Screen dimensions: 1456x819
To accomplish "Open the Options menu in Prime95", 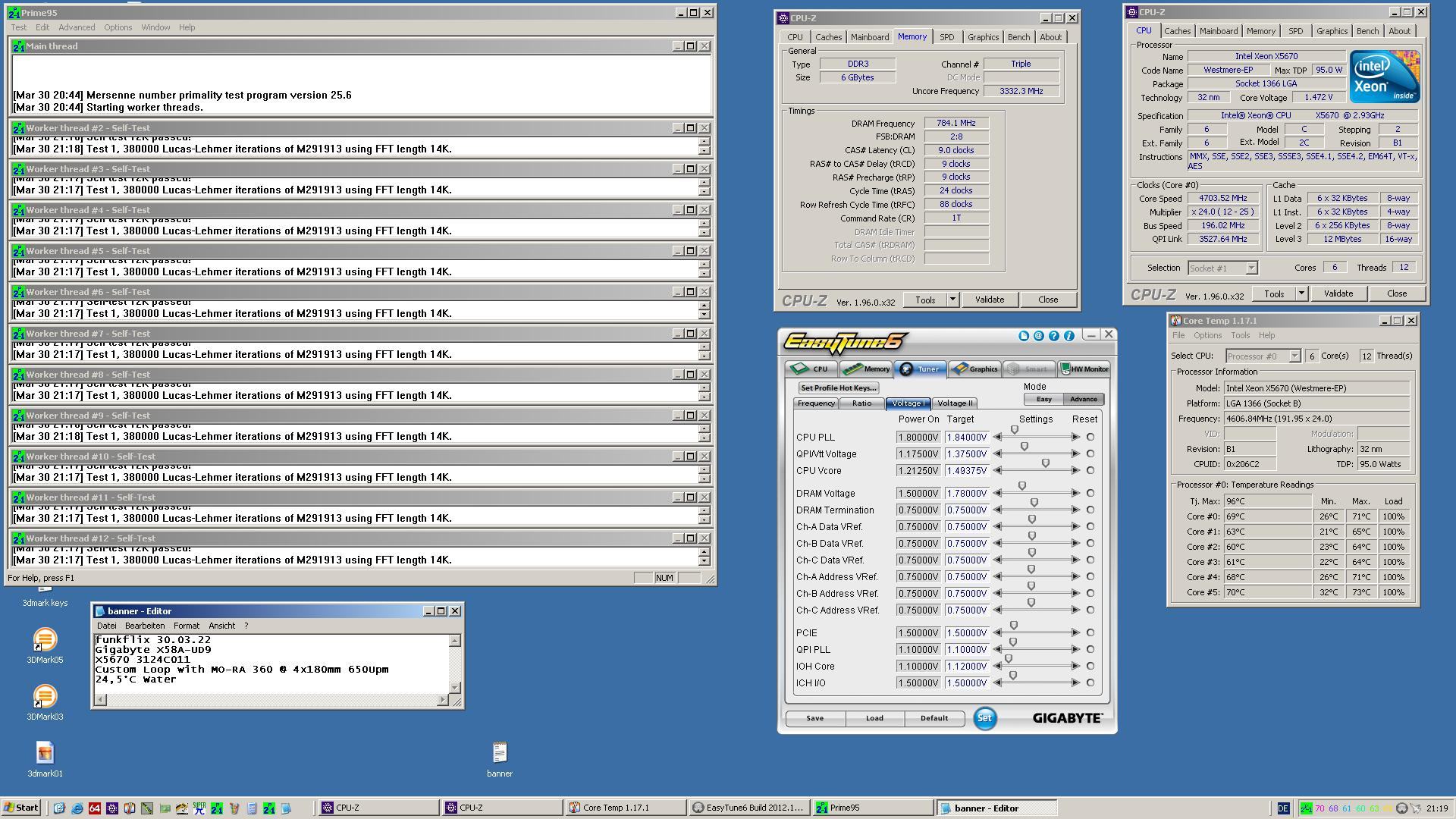I will pos(118,27).
